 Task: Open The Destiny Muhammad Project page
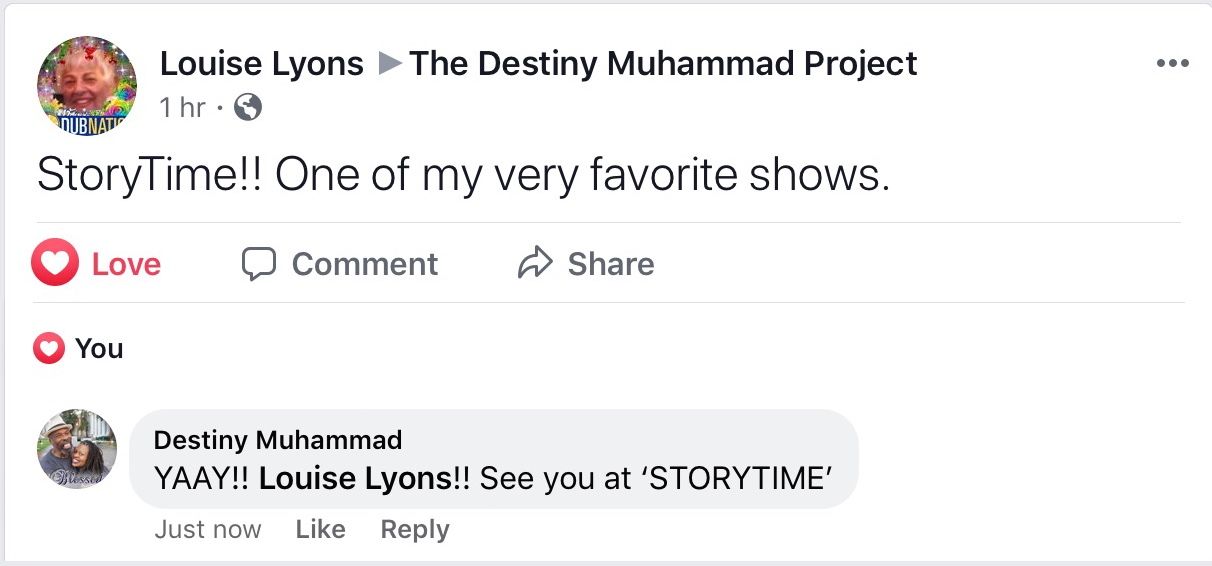[x=663, y=64]
